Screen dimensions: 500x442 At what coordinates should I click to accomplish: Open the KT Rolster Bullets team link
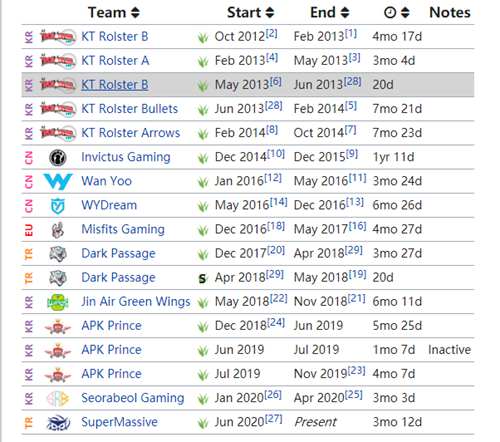click(130, 109)
